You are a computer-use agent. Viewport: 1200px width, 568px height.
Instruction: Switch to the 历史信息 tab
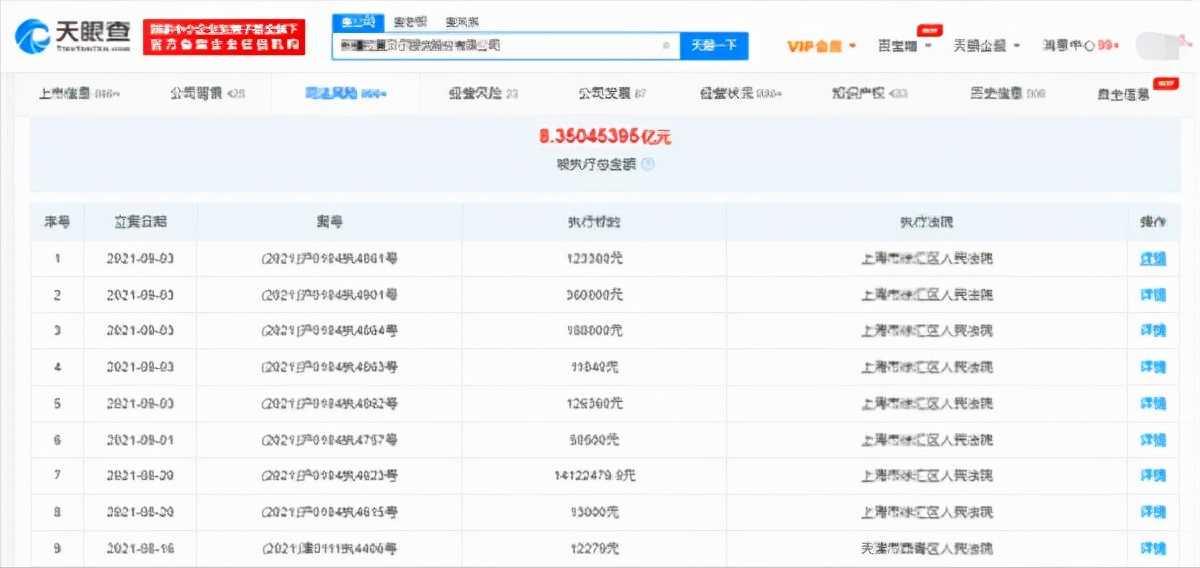click(x=1008, y=94)
